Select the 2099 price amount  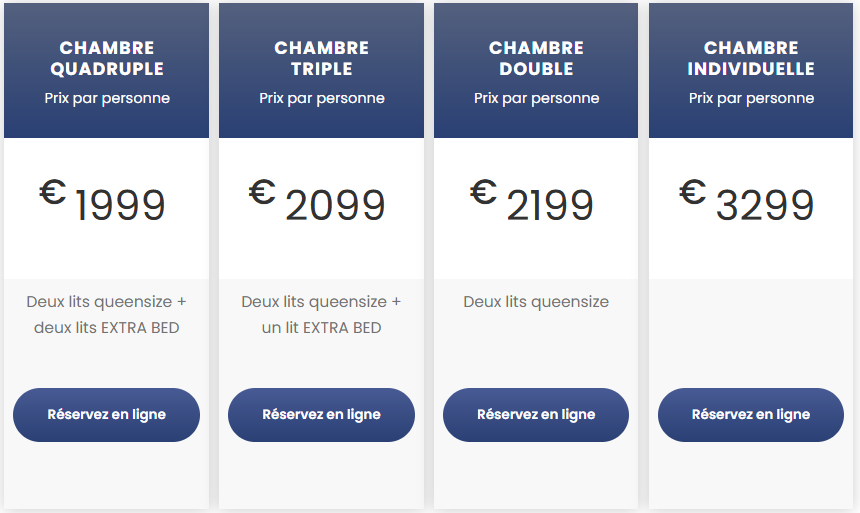[335, 206]
